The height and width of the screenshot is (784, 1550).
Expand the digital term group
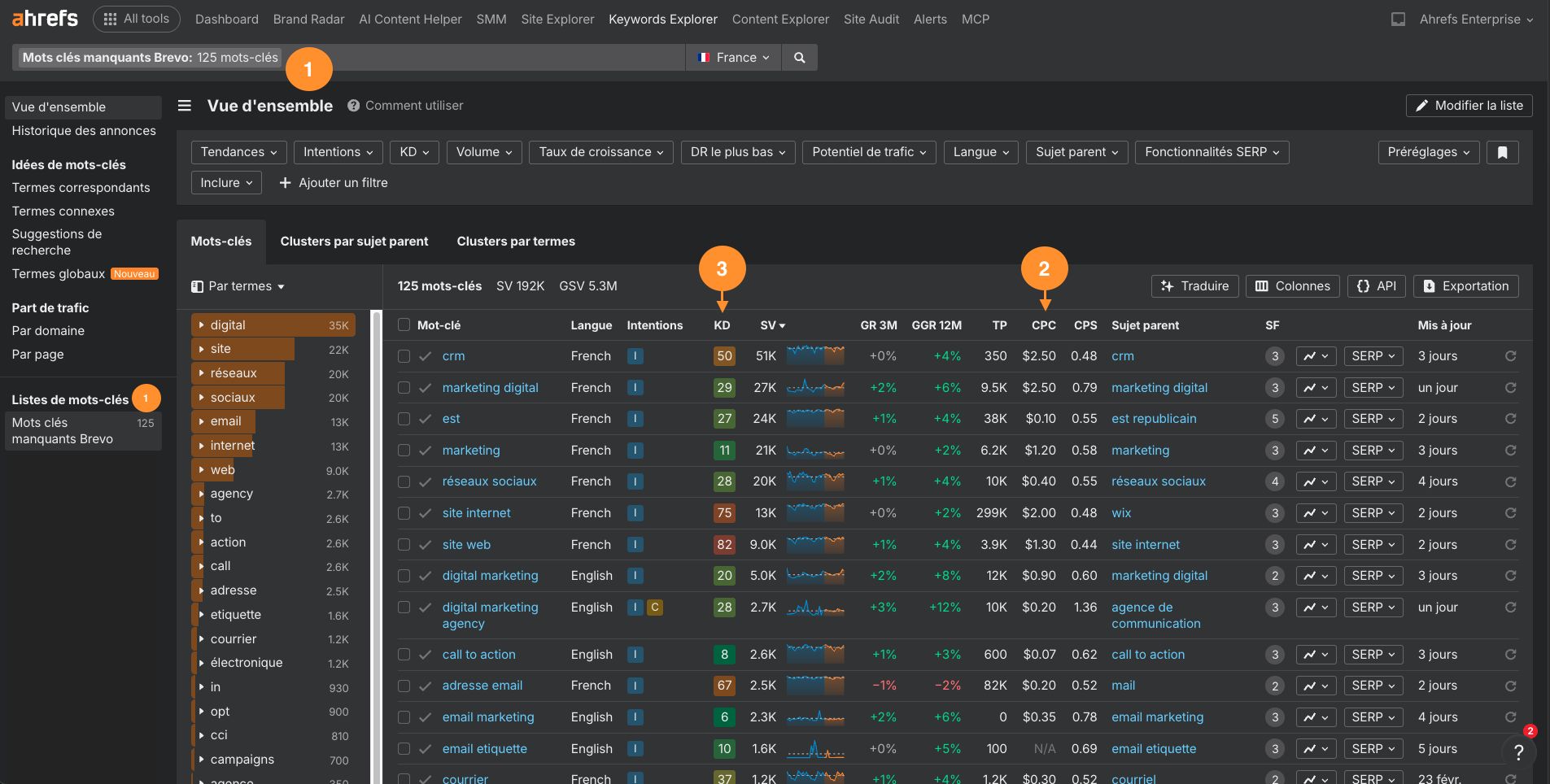click(201, 324)
